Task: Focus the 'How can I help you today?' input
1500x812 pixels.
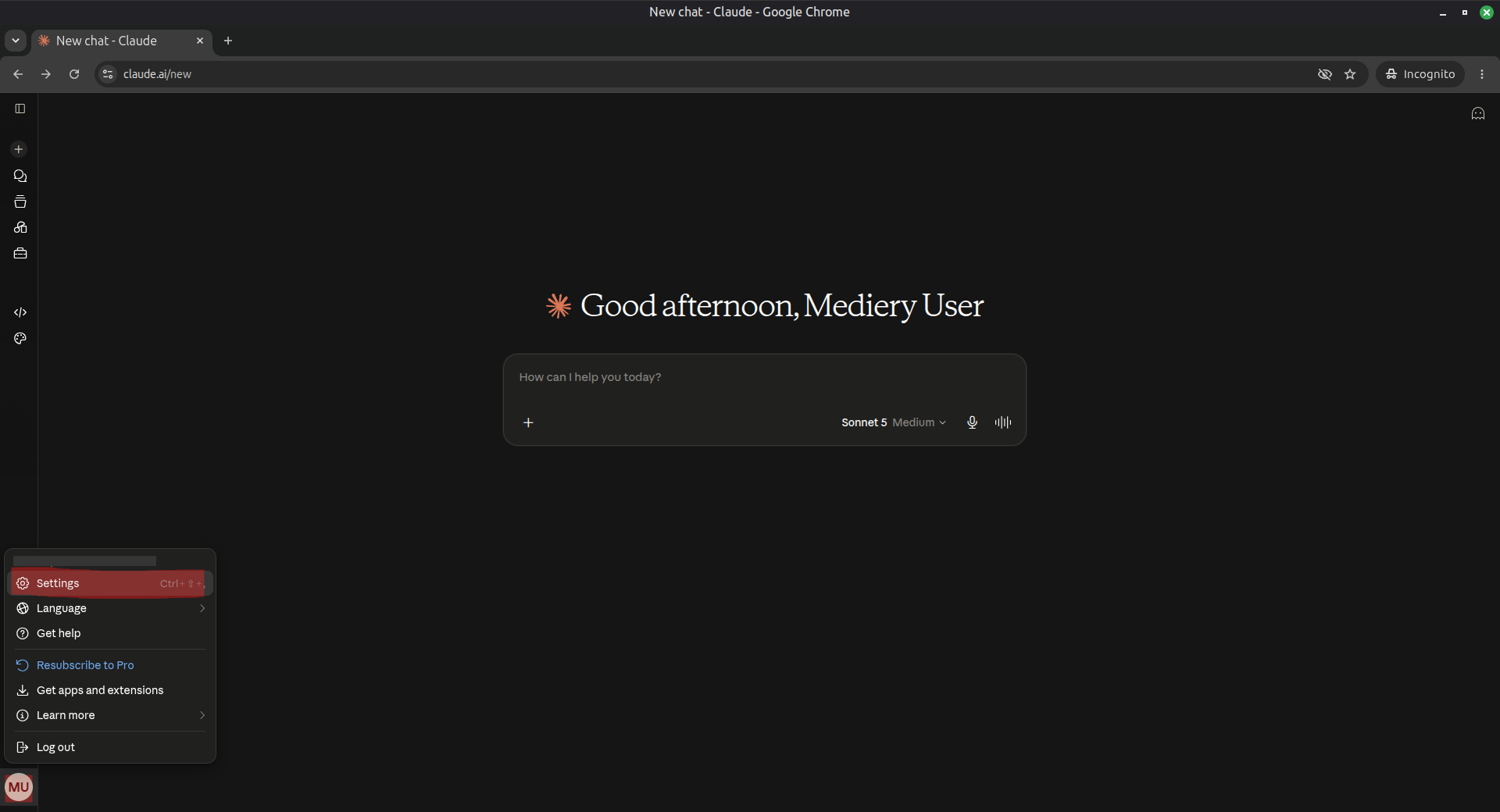Action: click(x=764, y=377)
